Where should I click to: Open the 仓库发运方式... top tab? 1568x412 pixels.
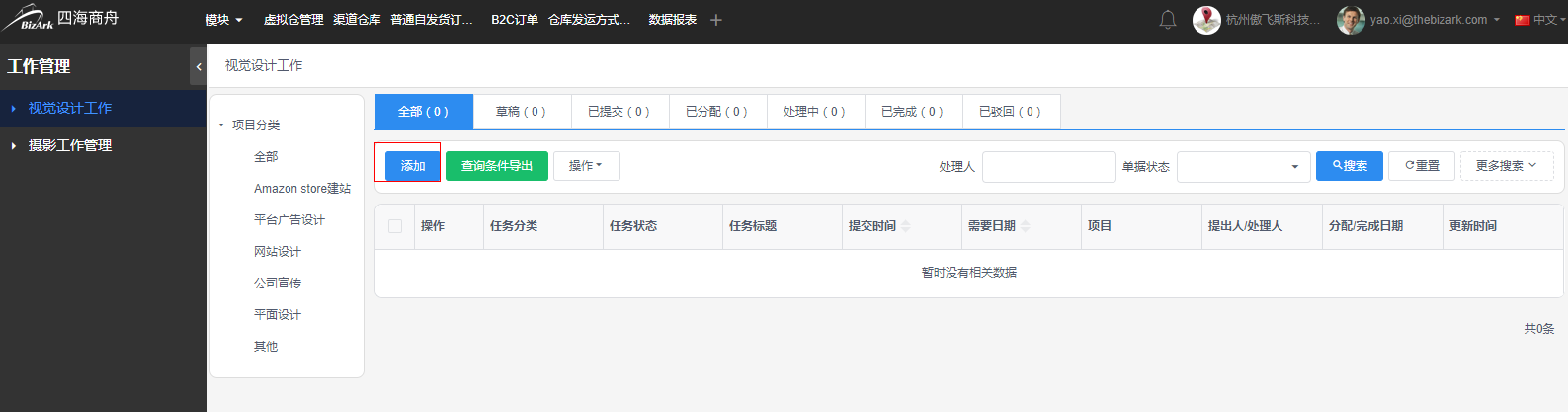pyautogui.click(x=589, y=20)
